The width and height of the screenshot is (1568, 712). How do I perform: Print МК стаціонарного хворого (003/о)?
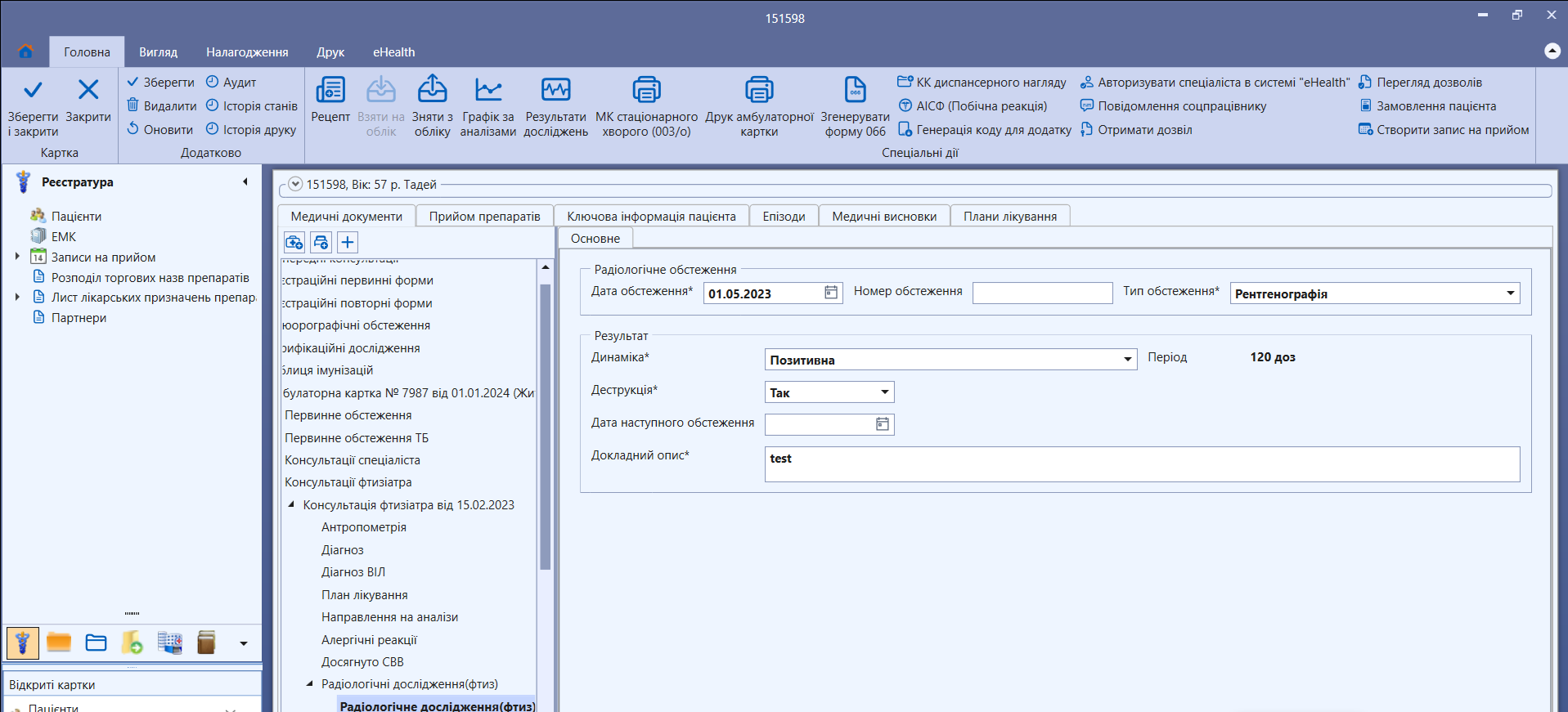point(647,107)
